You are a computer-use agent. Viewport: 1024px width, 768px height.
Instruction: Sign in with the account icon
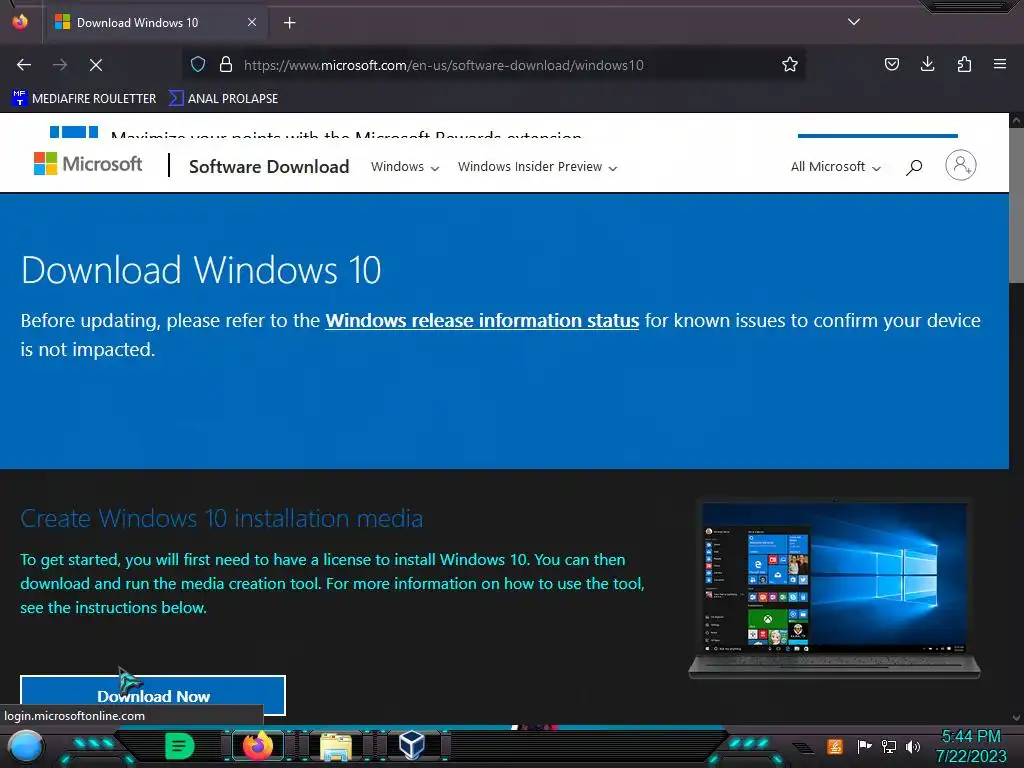[961, 165]
